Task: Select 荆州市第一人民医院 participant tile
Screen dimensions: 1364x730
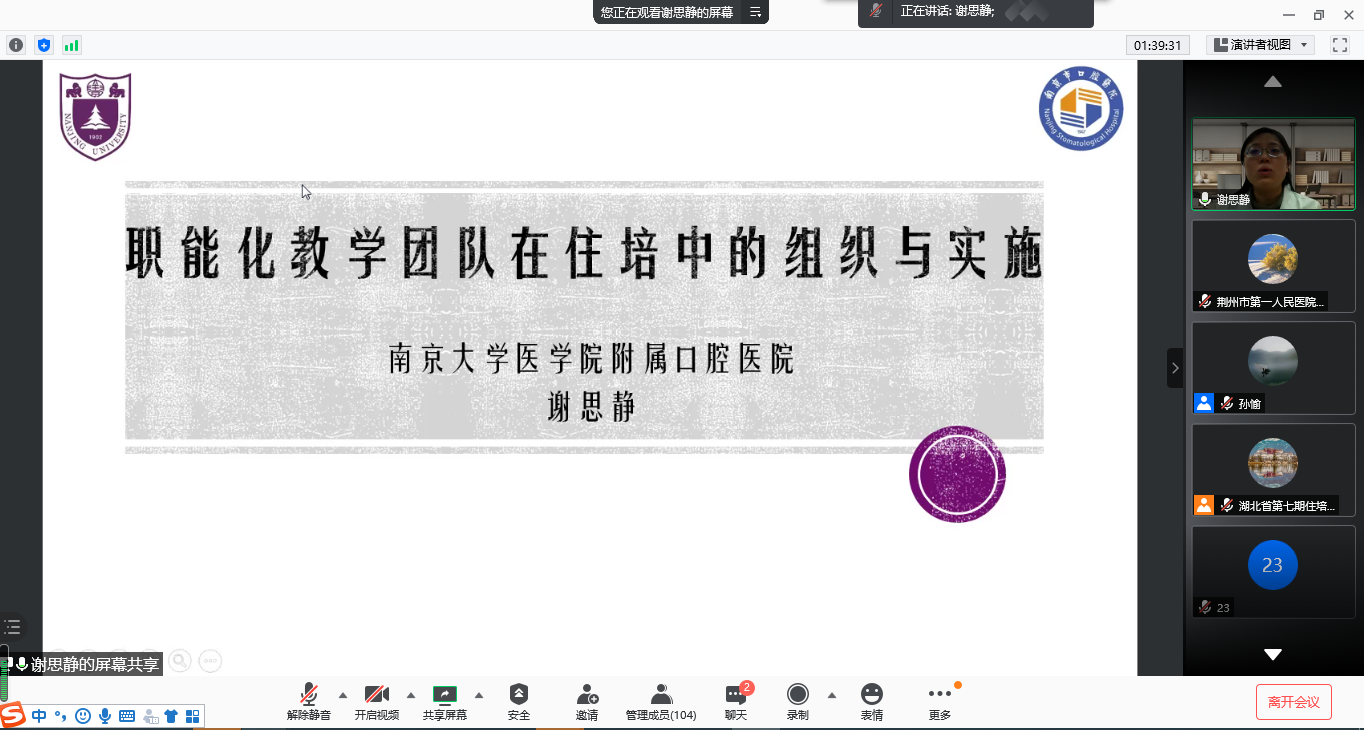Action: (1273, 267)
